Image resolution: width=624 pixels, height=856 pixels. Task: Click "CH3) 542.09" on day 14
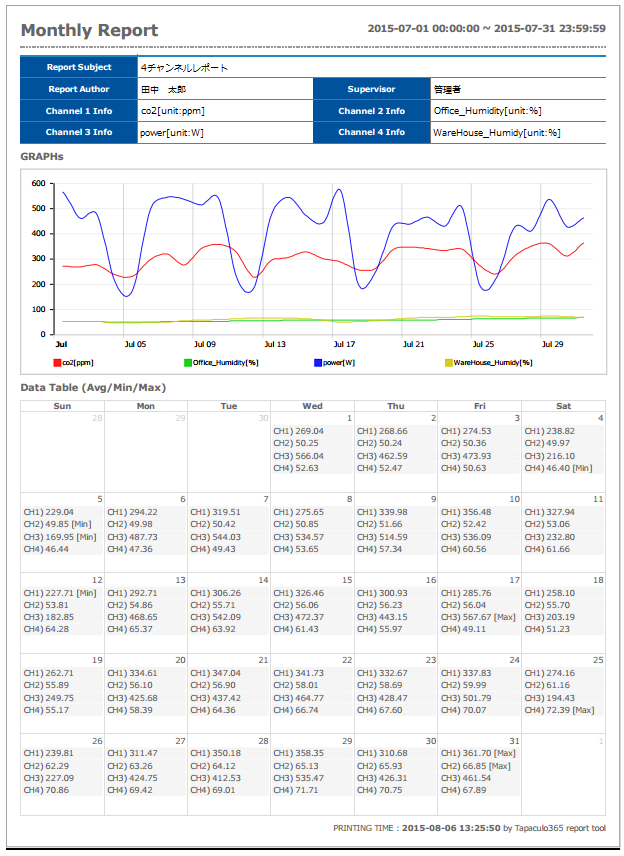coord(216,617)
